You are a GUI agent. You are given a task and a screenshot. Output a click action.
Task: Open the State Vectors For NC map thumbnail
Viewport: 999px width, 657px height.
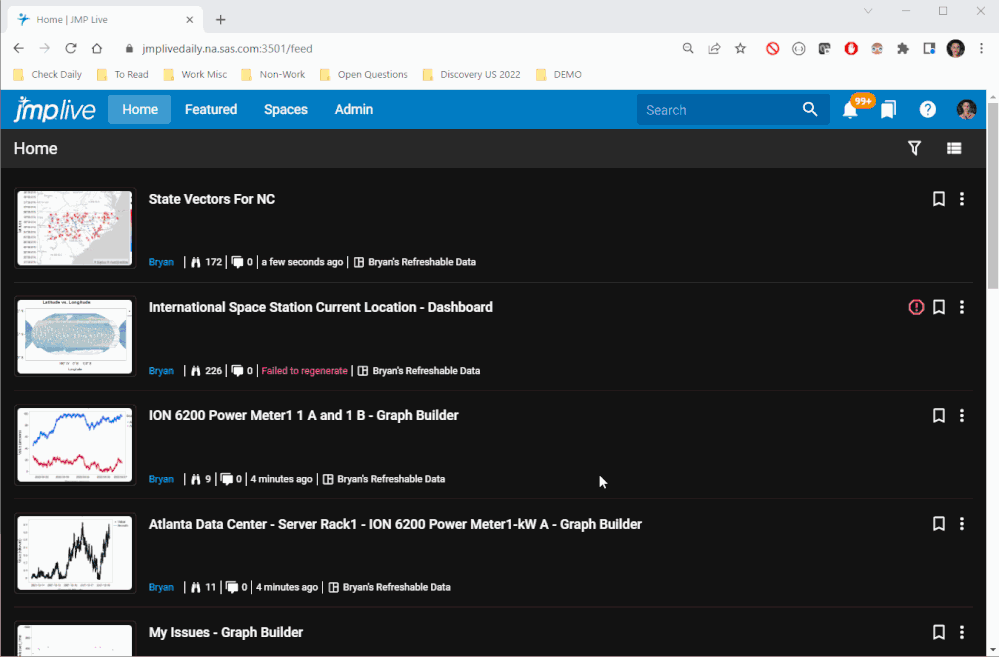(x=75, y=228)
